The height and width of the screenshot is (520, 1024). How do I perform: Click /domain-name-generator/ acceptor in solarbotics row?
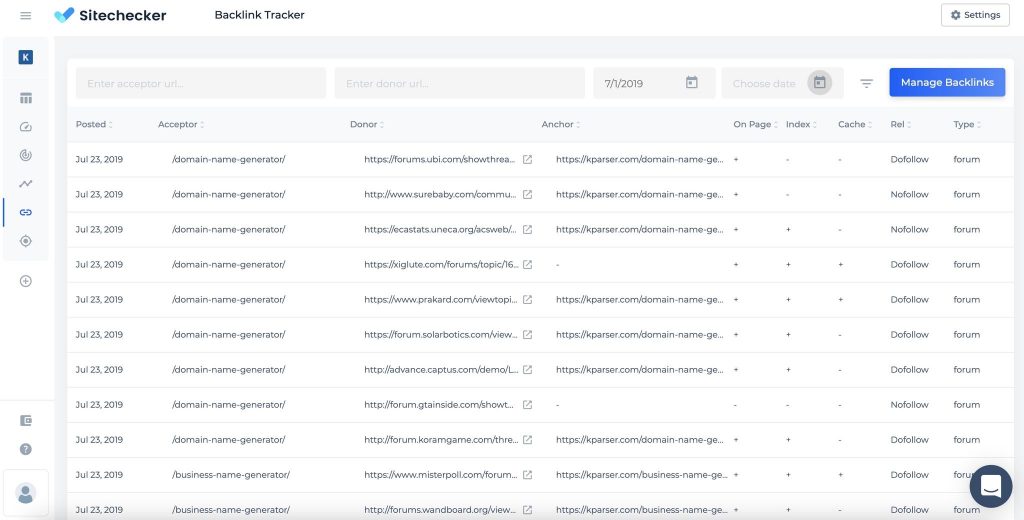tap(229, 334)
